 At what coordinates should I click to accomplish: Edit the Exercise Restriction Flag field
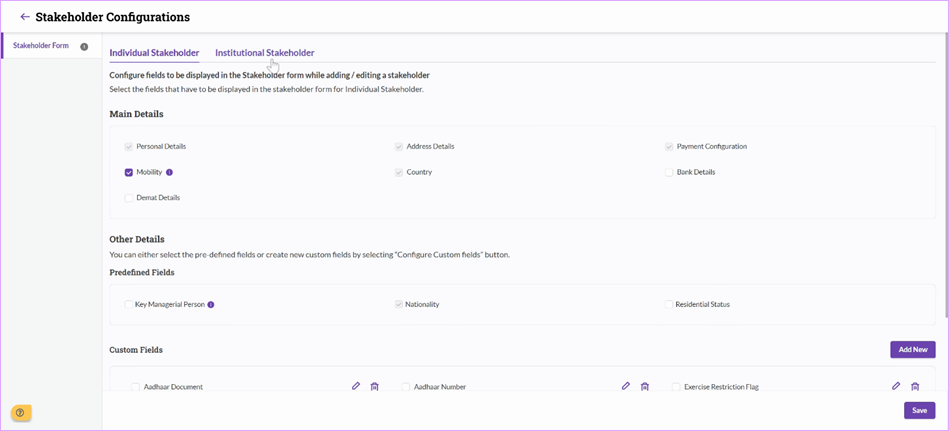(896, 386)
